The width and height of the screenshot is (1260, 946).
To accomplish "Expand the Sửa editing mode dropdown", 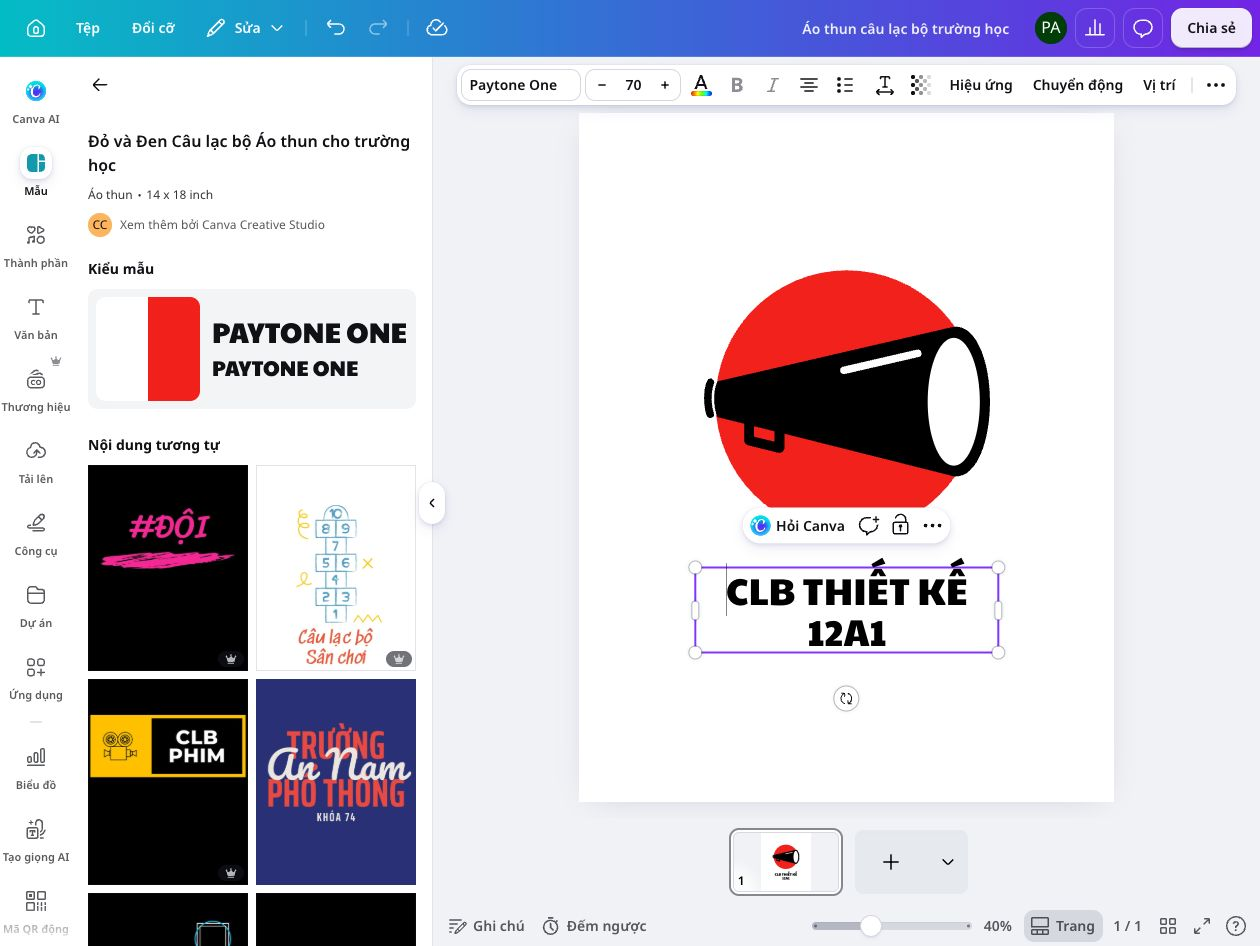I will [x=245, y=28].
